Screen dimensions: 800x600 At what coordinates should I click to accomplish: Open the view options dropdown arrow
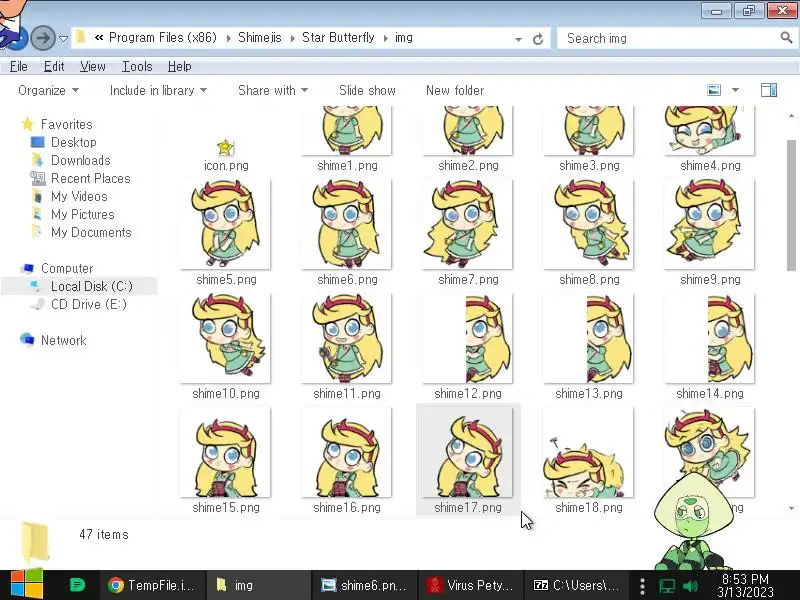click(736, 90)
